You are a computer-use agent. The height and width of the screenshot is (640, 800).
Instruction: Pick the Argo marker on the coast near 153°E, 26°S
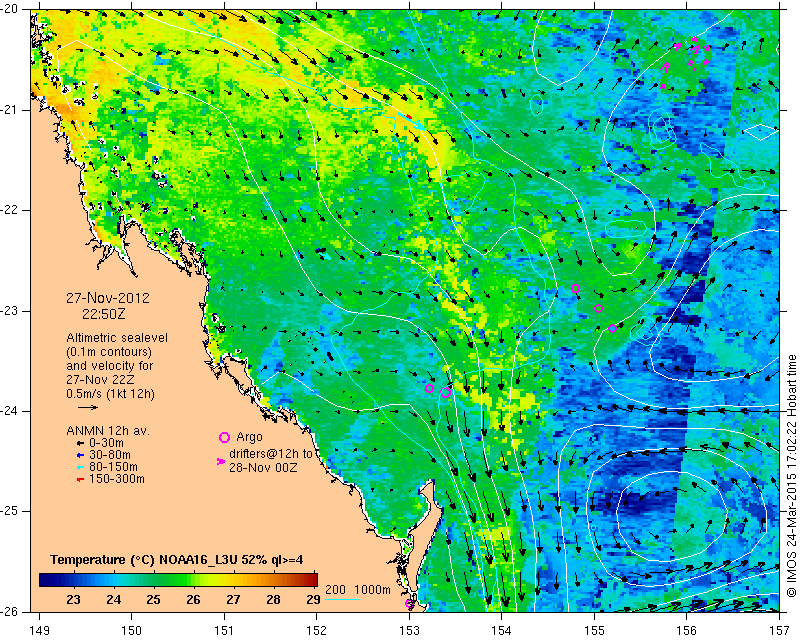coord(409,603)
